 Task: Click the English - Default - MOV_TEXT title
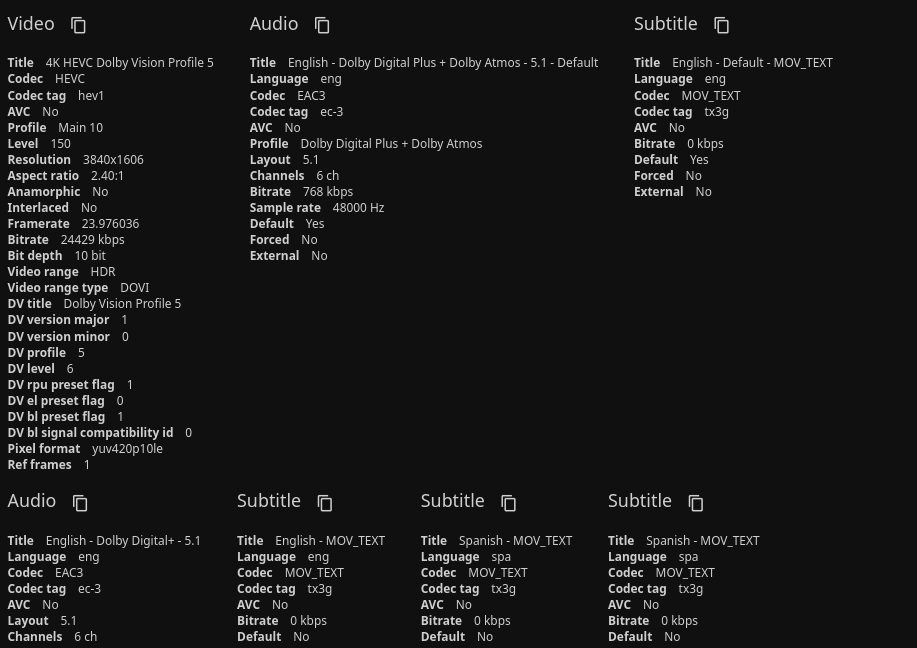(752, 63)
